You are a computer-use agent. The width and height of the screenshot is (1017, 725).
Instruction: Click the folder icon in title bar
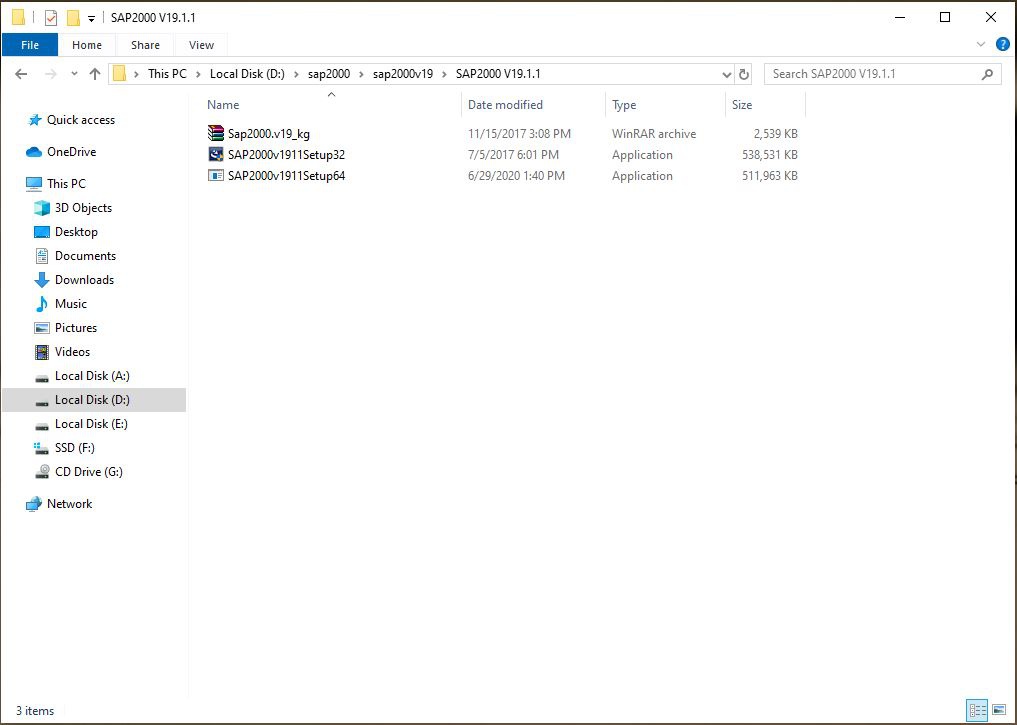tap(19, 18)
